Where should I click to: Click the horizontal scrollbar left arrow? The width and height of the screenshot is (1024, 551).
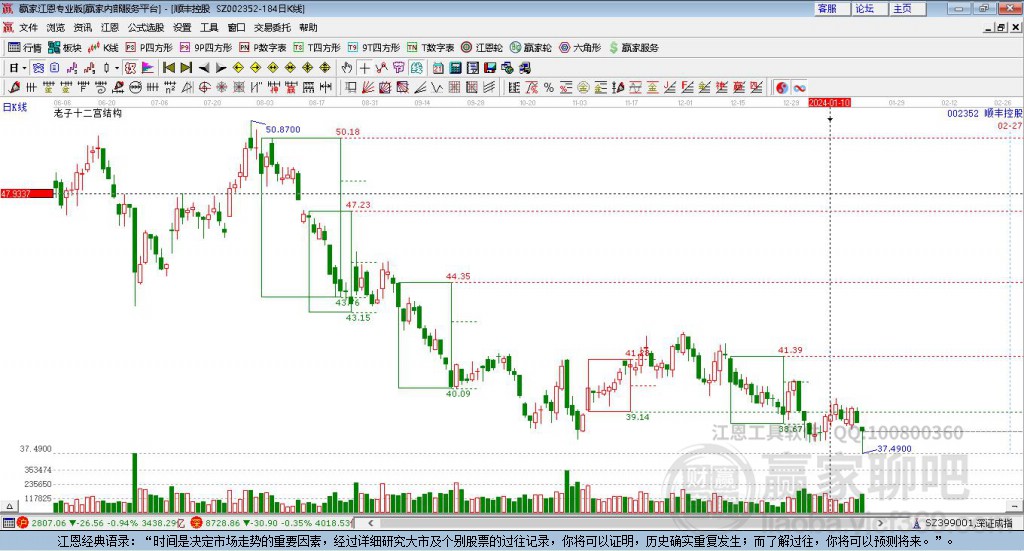(x=371, y=523)
